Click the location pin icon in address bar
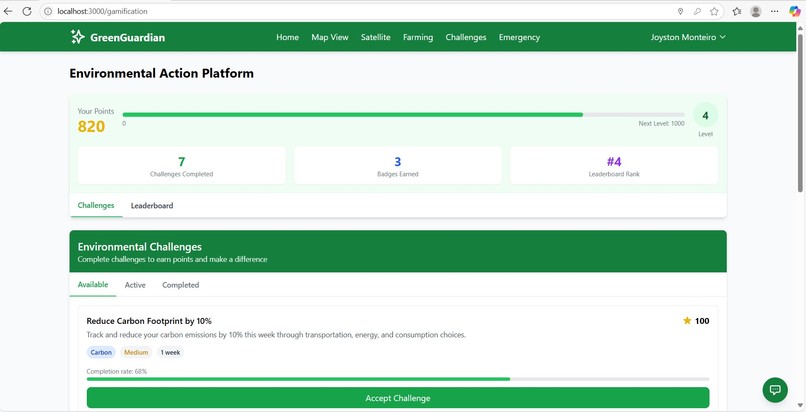This screenshot has height=412, width=806. (x=680, y=11)
